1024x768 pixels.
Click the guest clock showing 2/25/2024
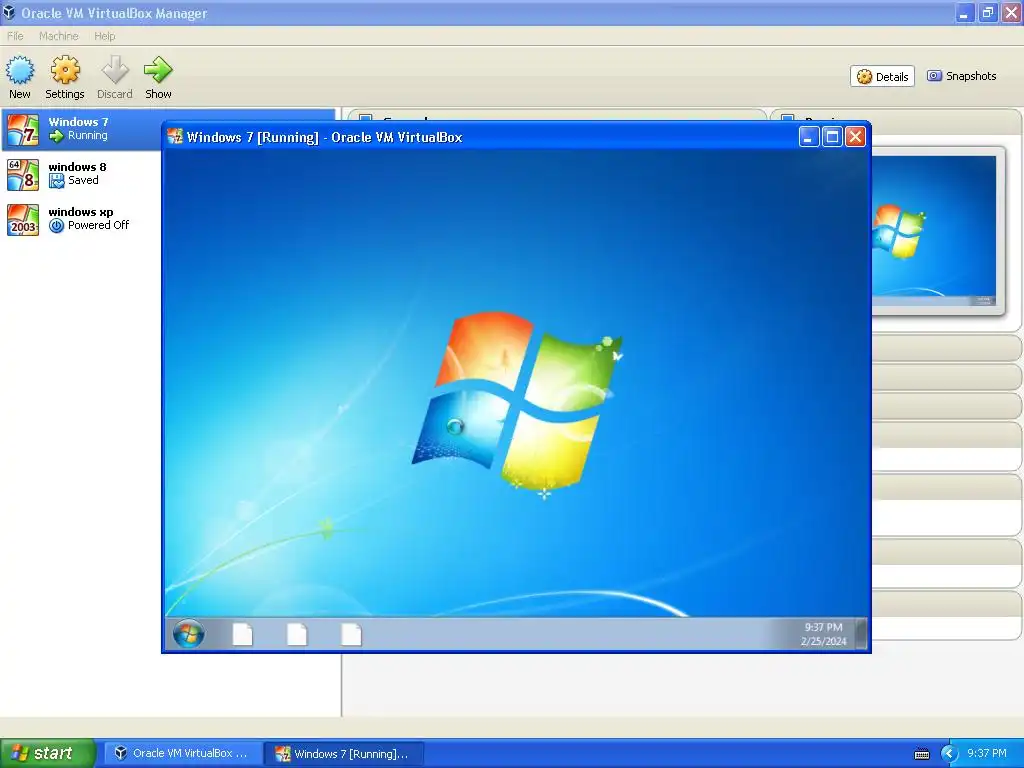pyautogui.click(x=824, y=634)
